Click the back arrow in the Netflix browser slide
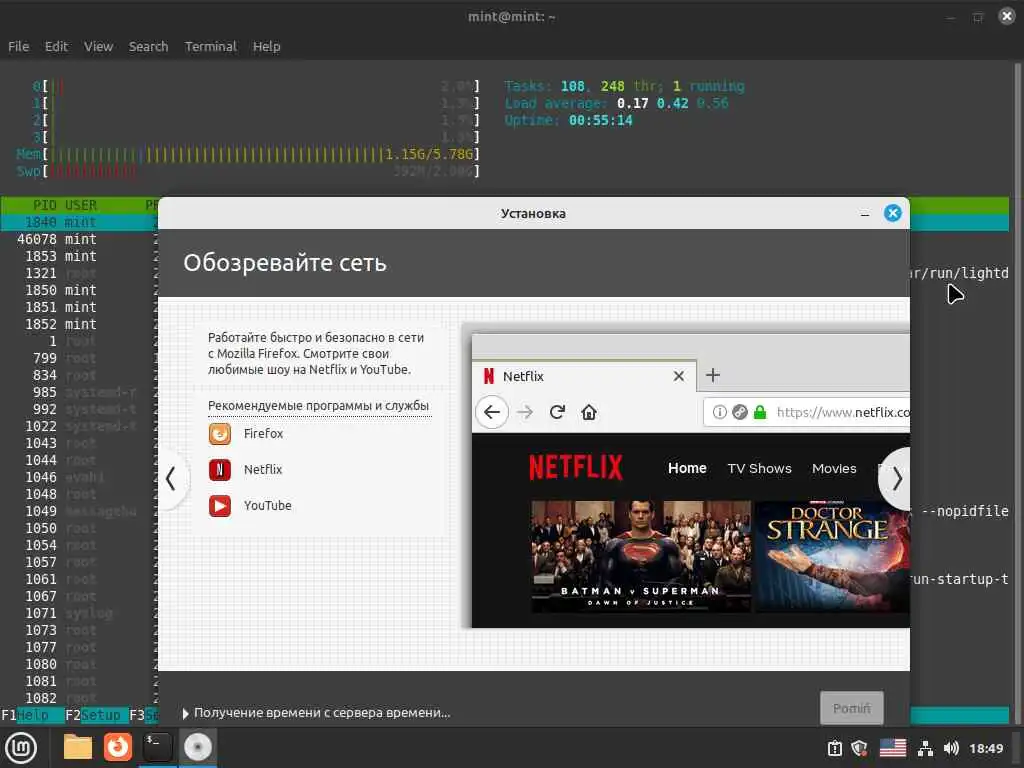 (492, 412)
